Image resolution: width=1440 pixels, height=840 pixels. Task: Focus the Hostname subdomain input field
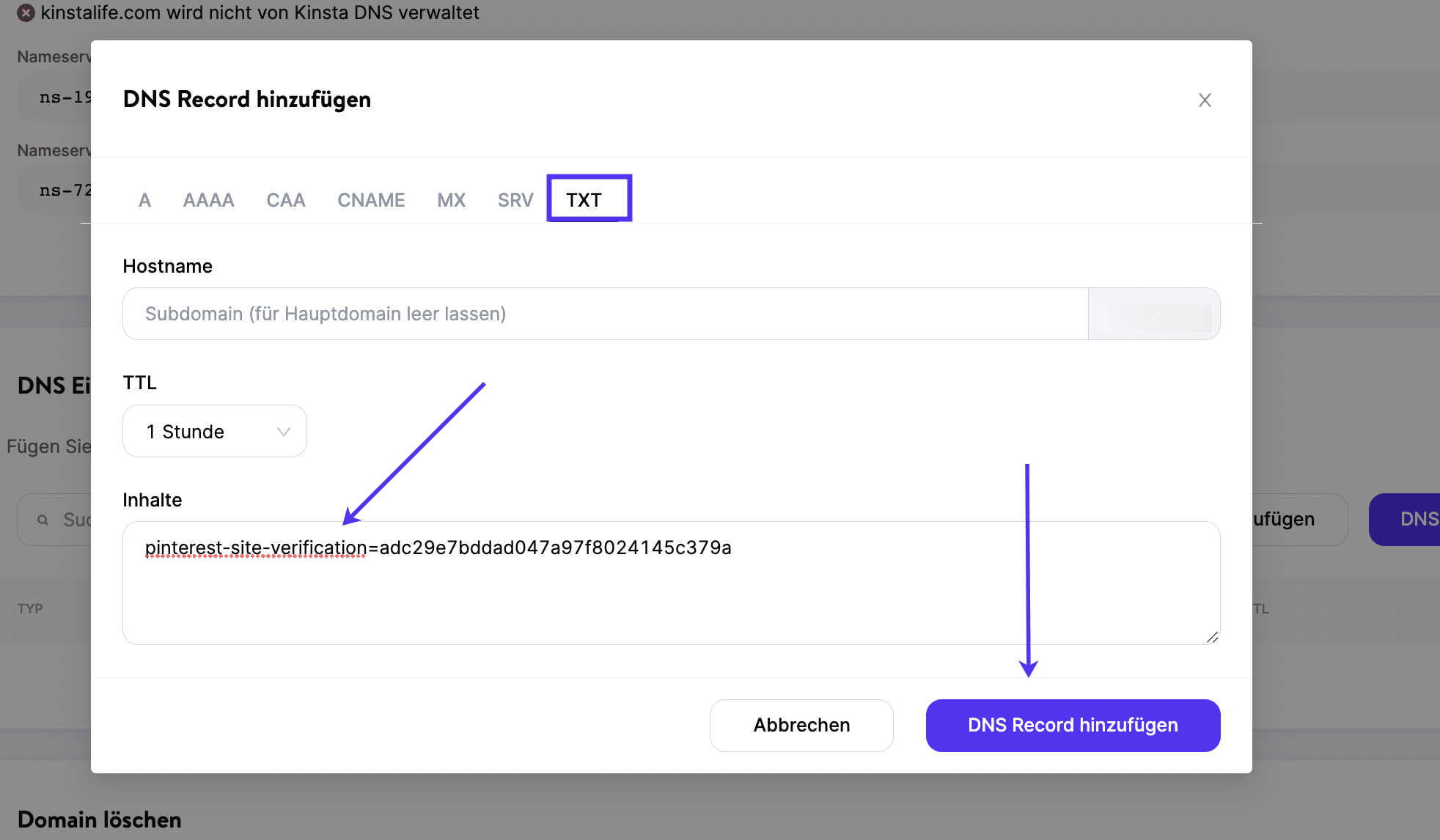click(604, 314)
